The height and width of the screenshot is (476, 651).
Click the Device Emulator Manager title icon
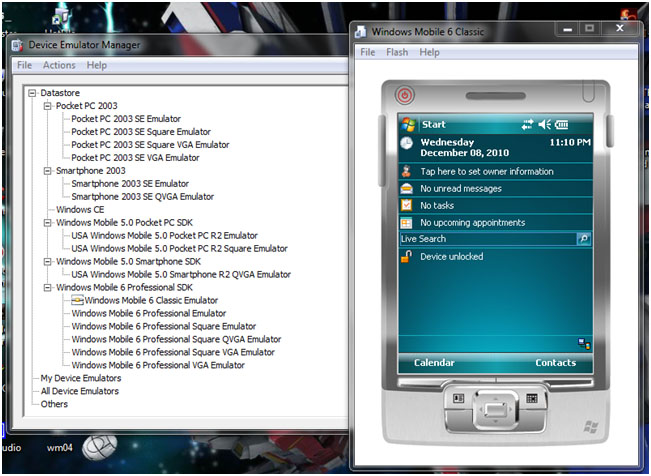tap(17, 45)
